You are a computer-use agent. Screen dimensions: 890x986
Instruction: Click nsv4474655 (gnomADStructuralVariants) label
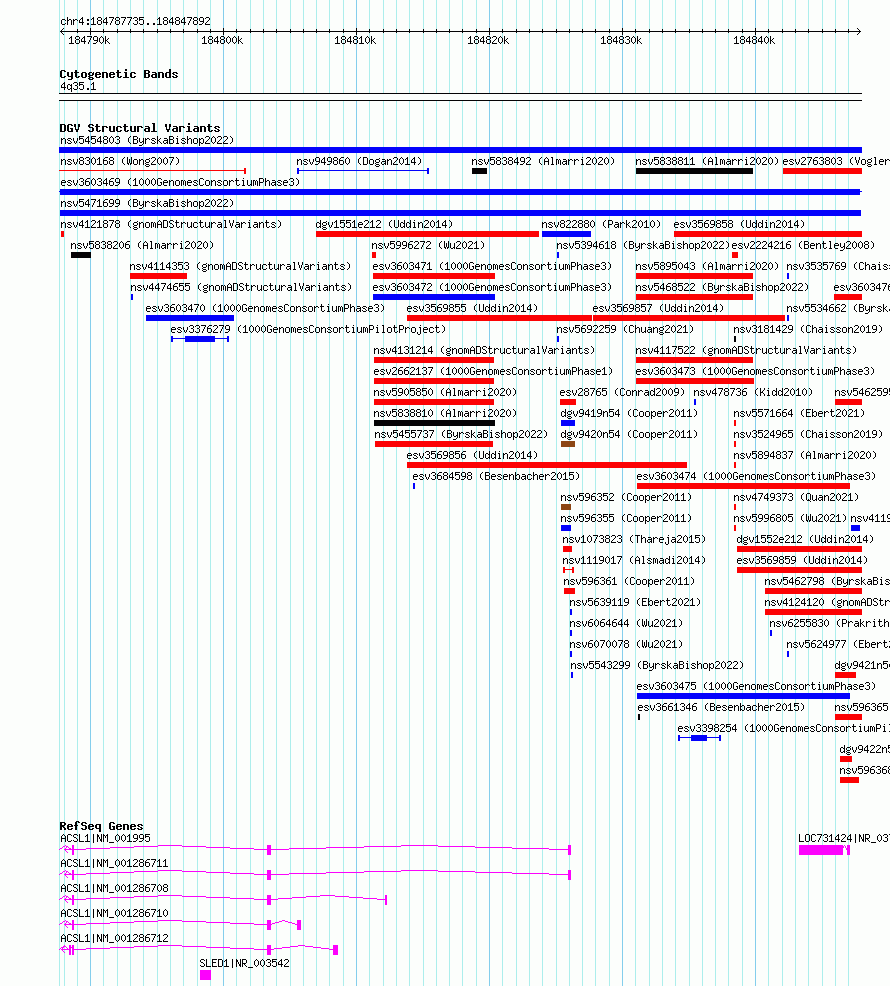click(x=240, y=287)
